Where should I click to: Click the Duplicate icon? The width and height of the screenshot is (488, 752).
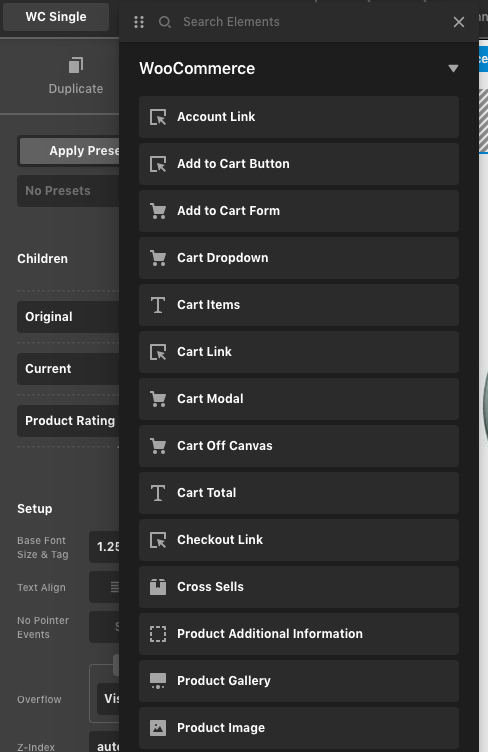coord(76,65)
